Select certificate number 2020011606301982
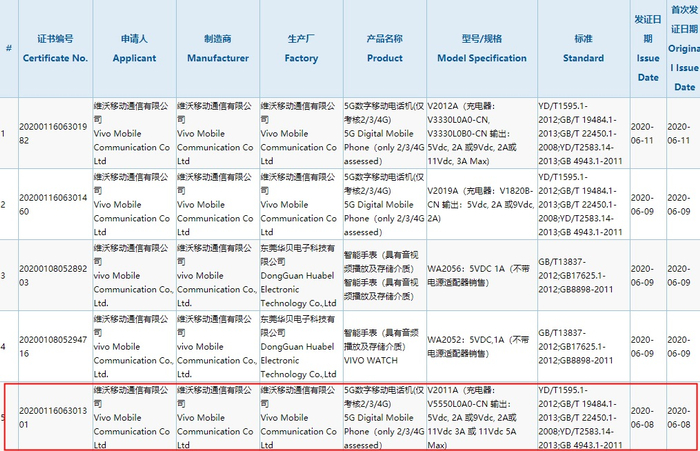 coord(55,134)
